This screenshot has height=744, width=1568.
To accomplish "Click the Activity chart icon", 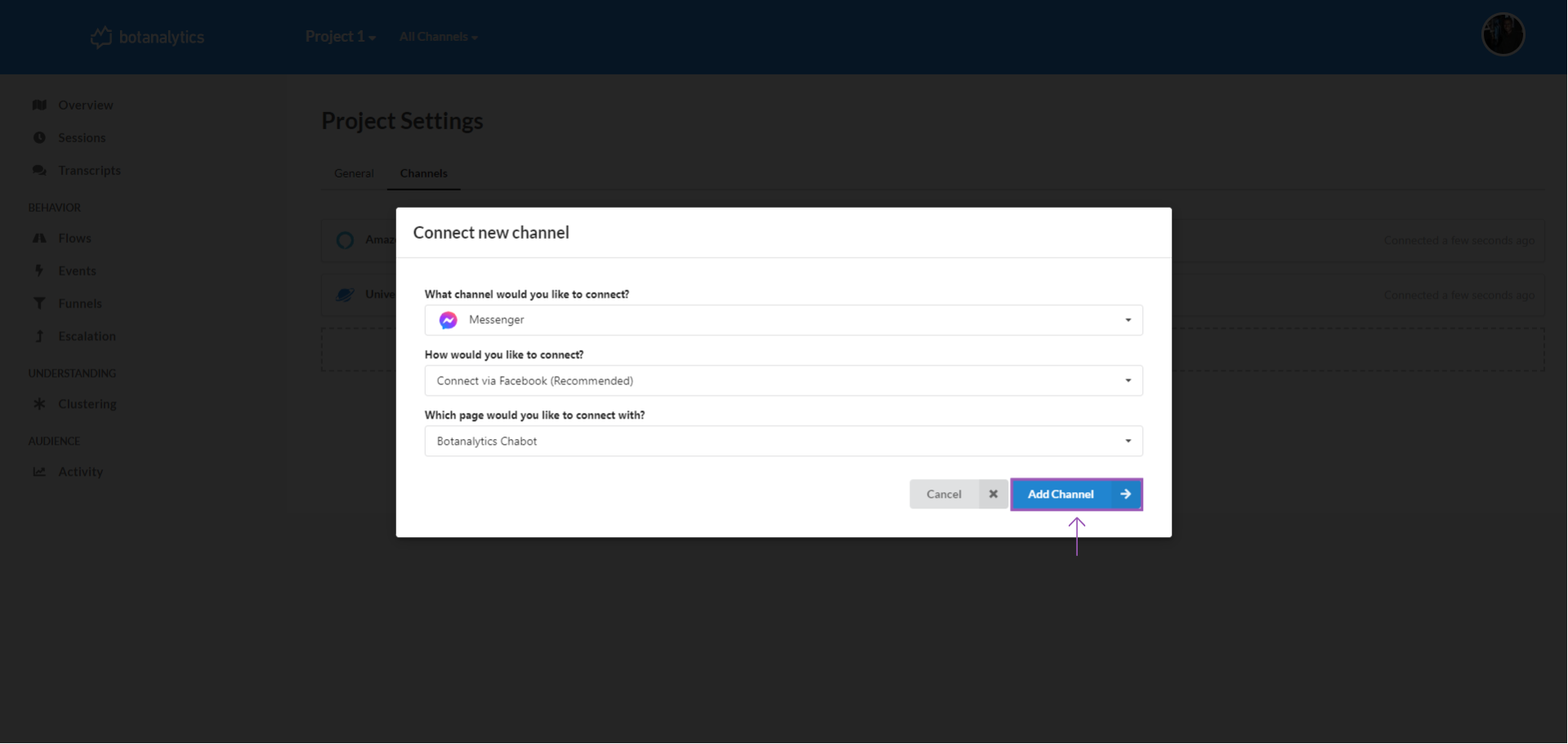I will pos(39,472).
